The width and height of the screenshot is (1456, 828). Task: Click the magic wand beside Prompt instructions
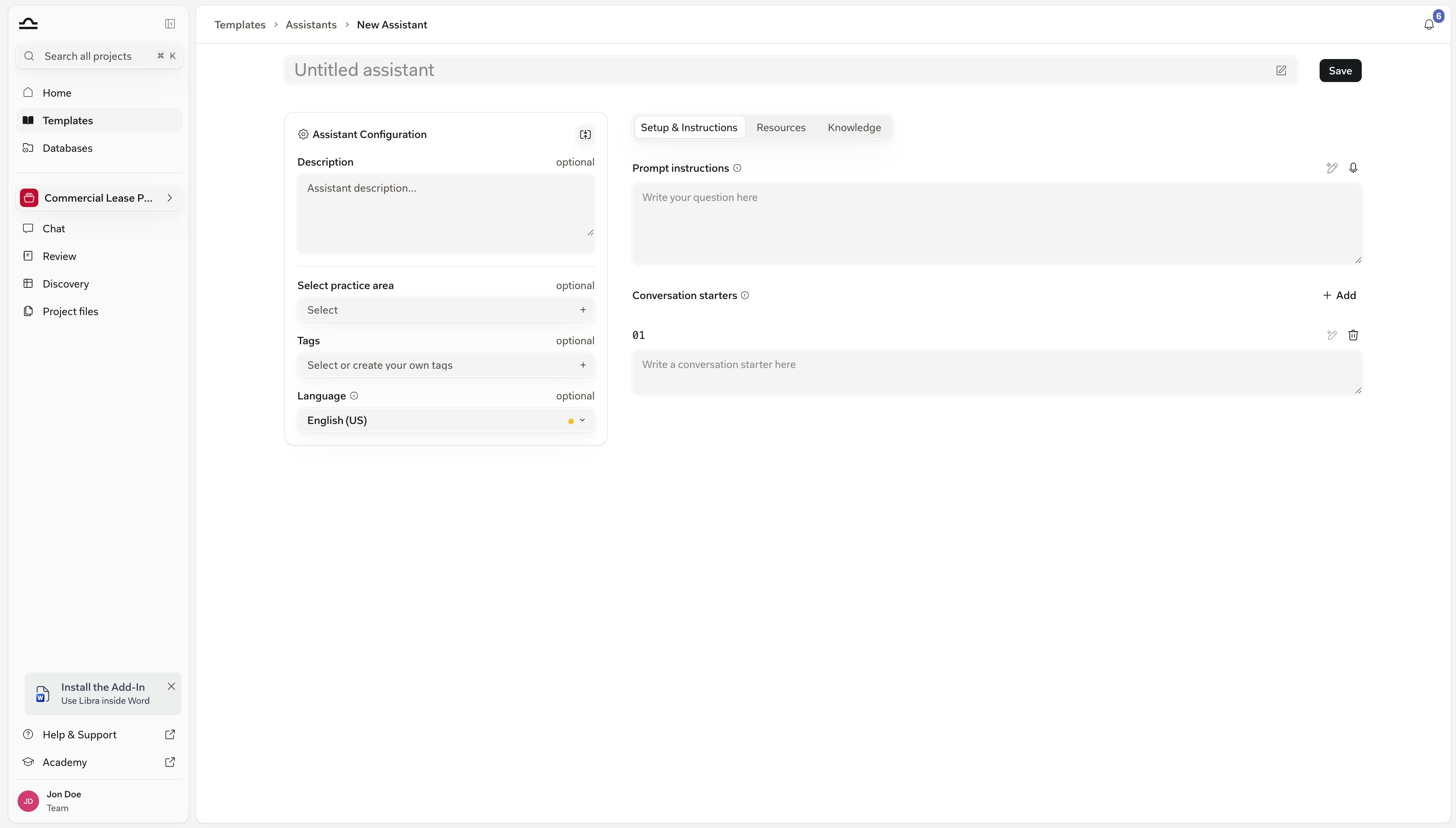[x=1331, y=168]
